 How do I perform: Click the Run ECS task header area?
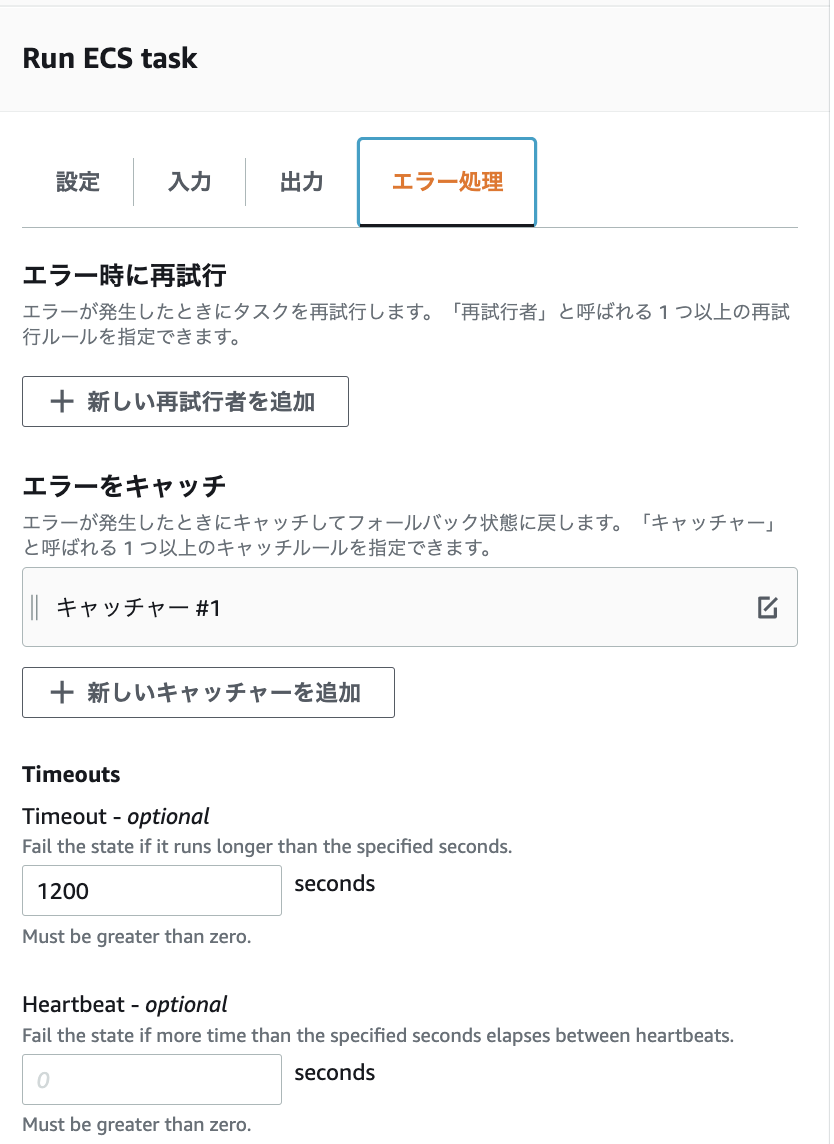[x=109, y=58]
